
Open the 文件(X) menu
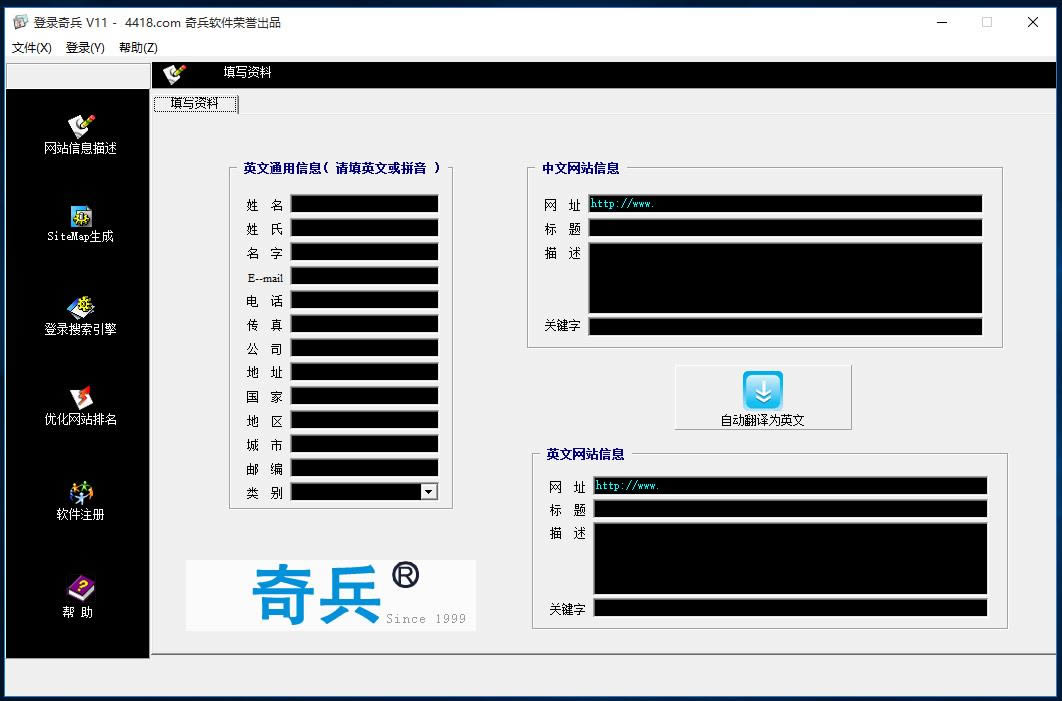[32, 47]
